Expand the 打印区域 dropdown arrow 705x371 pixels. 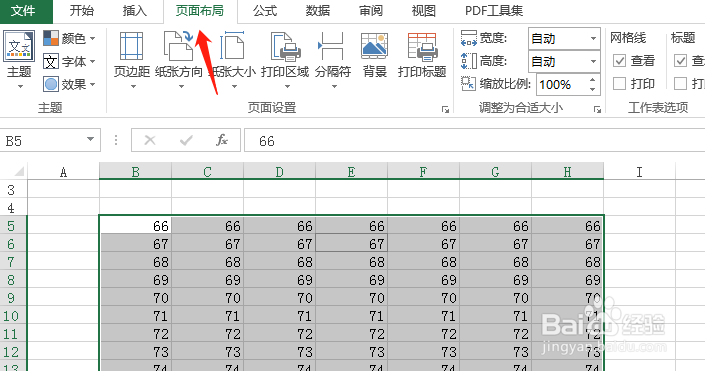pyautogui.click(x=286, y=86)
